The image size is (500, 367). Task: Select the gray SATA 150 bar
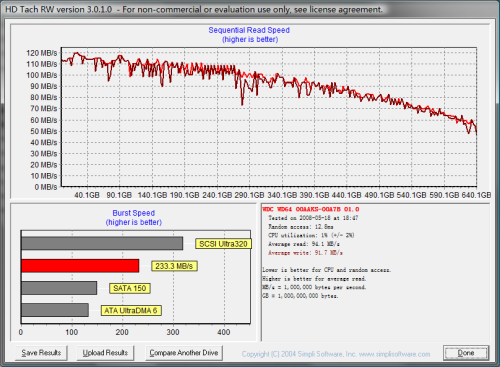tap(59, 288)
